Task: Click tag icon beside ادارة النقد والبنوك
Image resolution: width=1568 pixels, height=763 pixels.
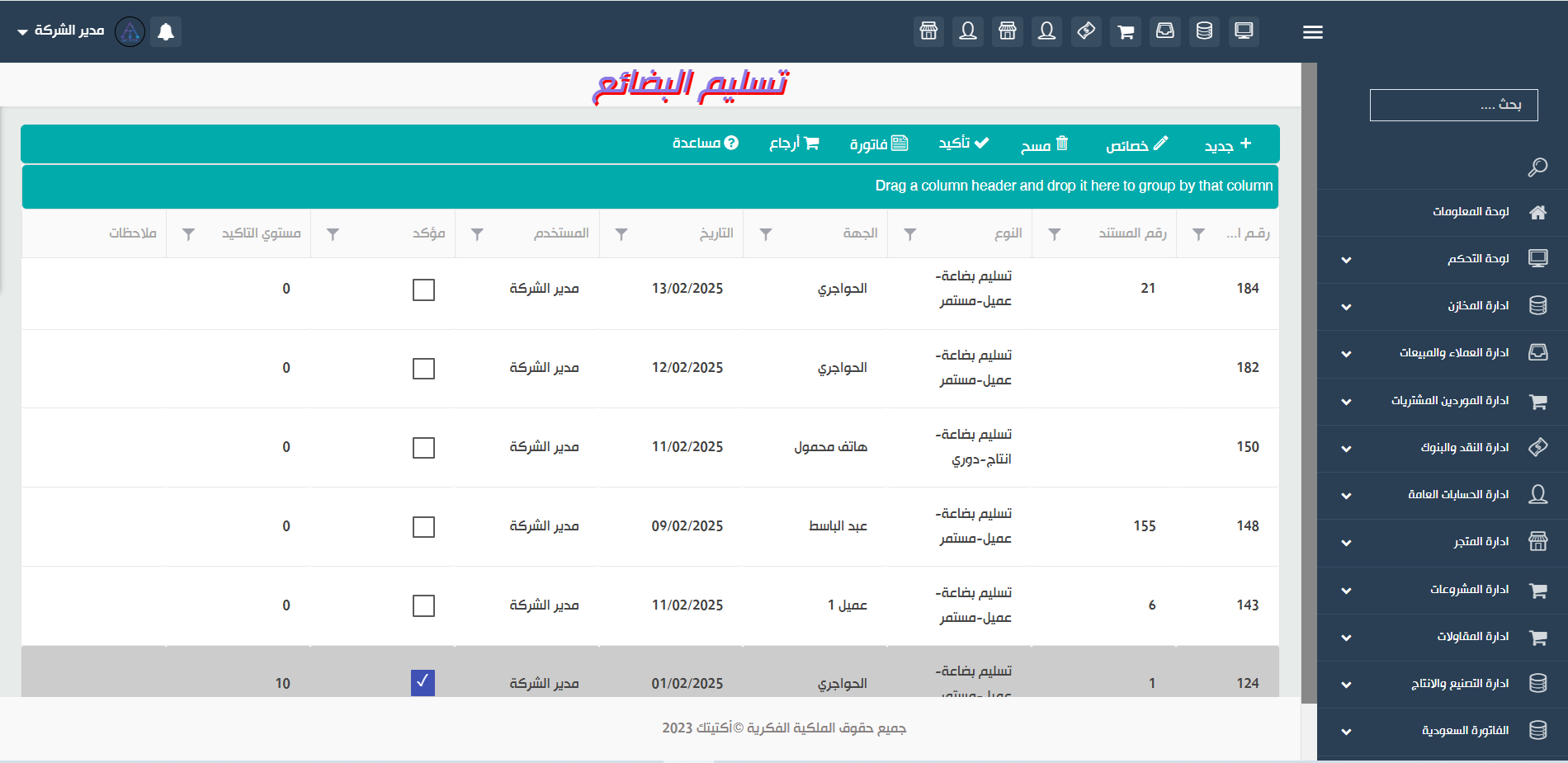Action: pyautogui.click(x=1537, y=447)
